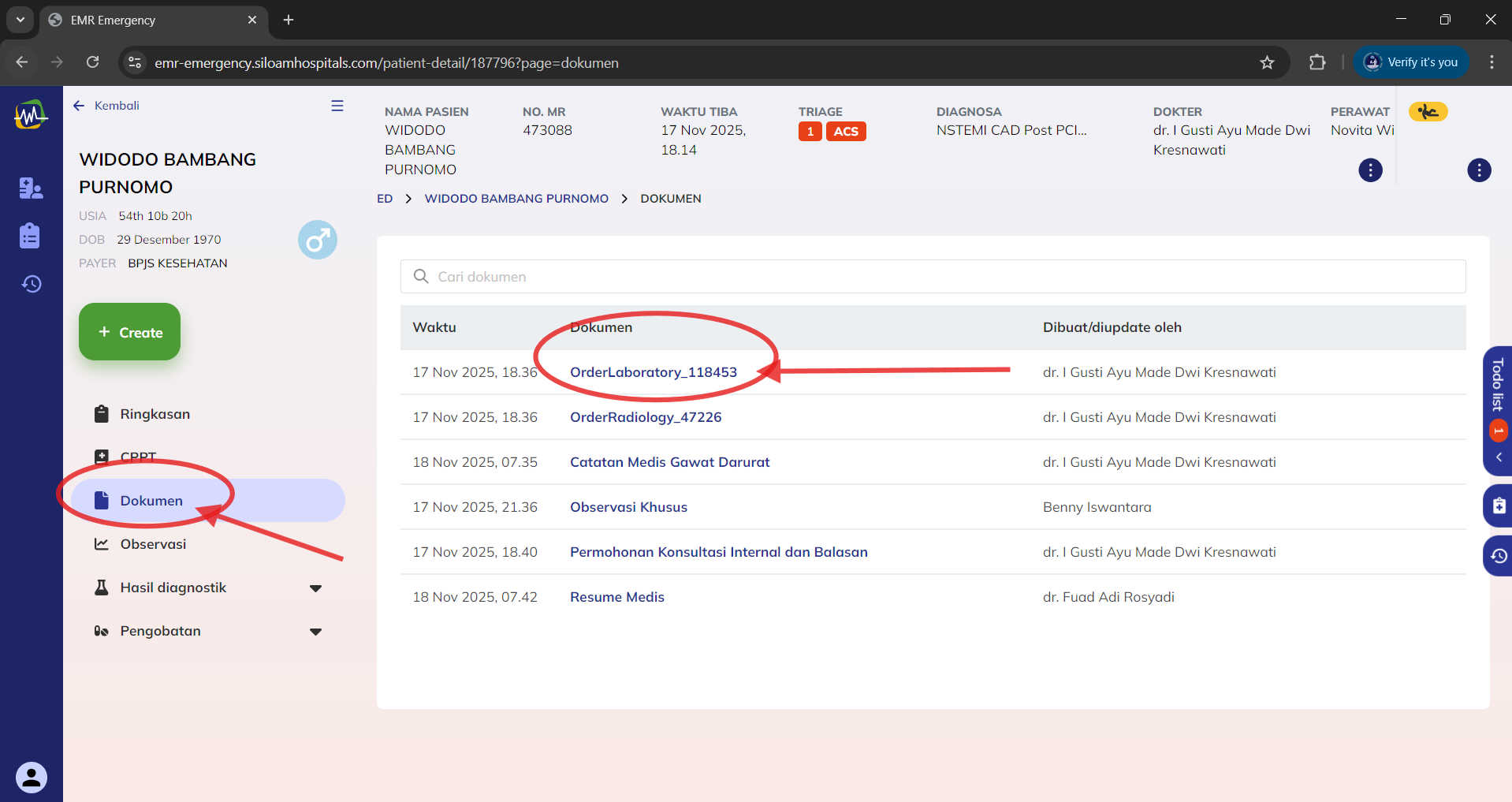The width and height of the screenshot is (1512, 802).
Task: Click the medical clipboard icon on right edge
Action: click(1499, 506)
